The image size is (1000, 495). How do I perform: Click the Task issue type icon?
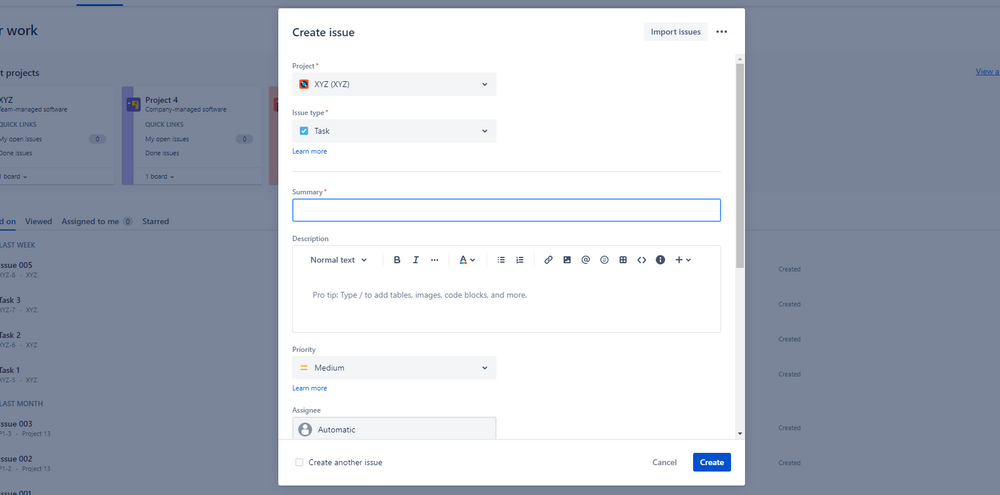pos(304,131)
